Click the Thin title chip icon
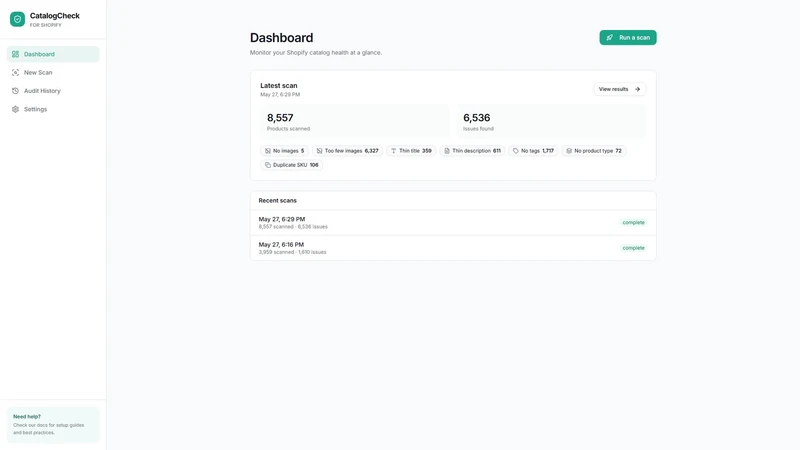This screenshot has height=450, width=800. pyautogui.click(x=393, y=151)
